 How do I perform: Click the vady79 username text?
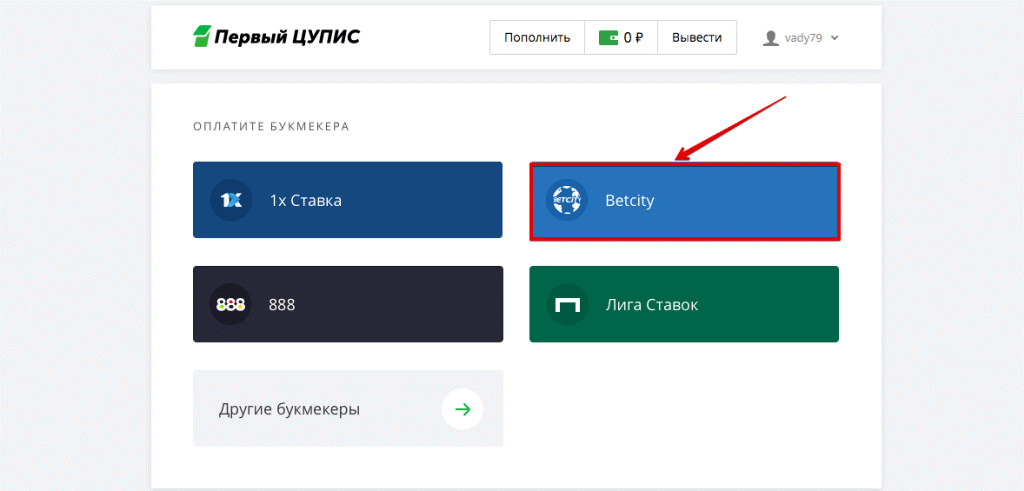pyautogui.click(x=803, y=38)
